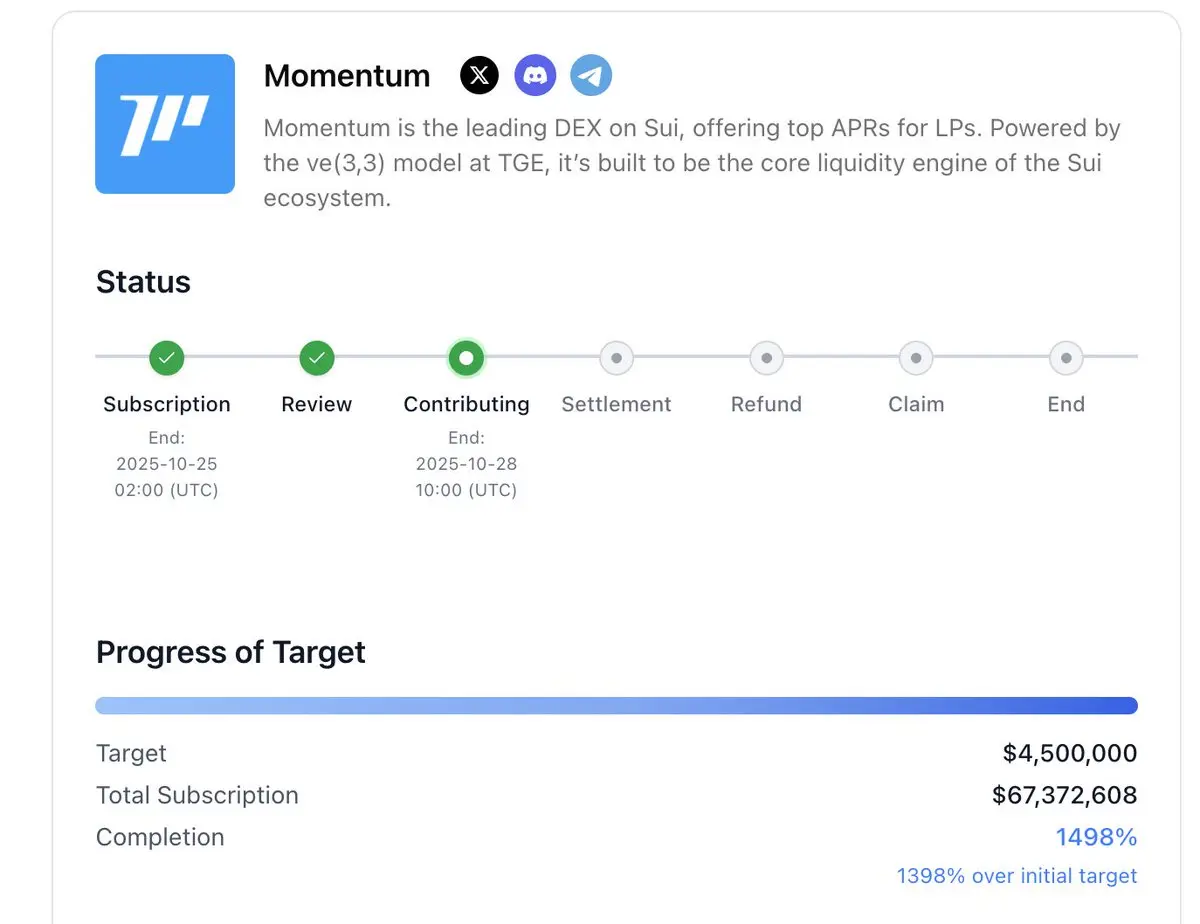Click the $67,372,608 total subscription amount
This screenshot has height=924, width=1200.
pyautogui.click(x=1064, y=795)
